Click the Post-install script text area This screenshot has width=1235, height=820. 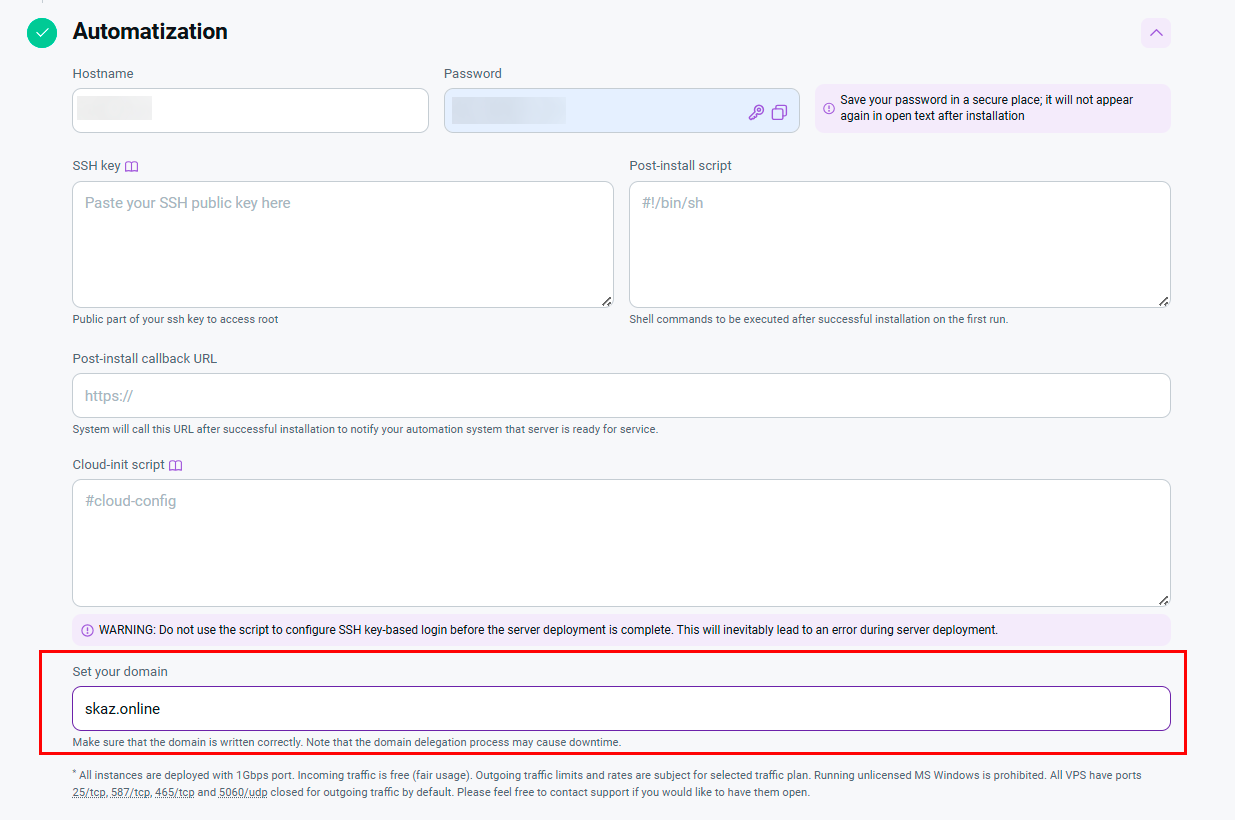click(898, 244)
